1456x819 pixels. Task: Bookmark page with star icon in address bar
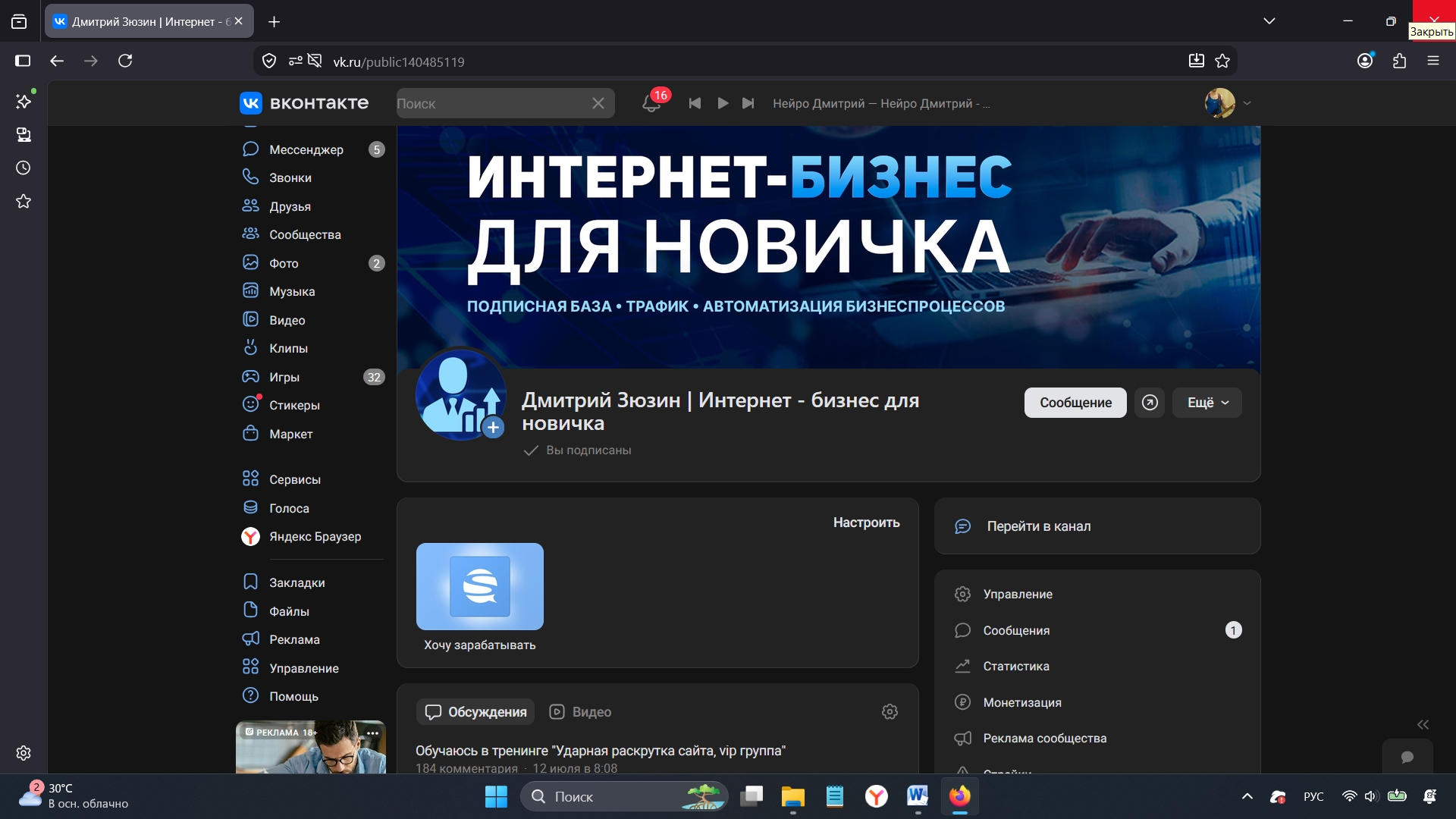click(x=1222, y=61)
